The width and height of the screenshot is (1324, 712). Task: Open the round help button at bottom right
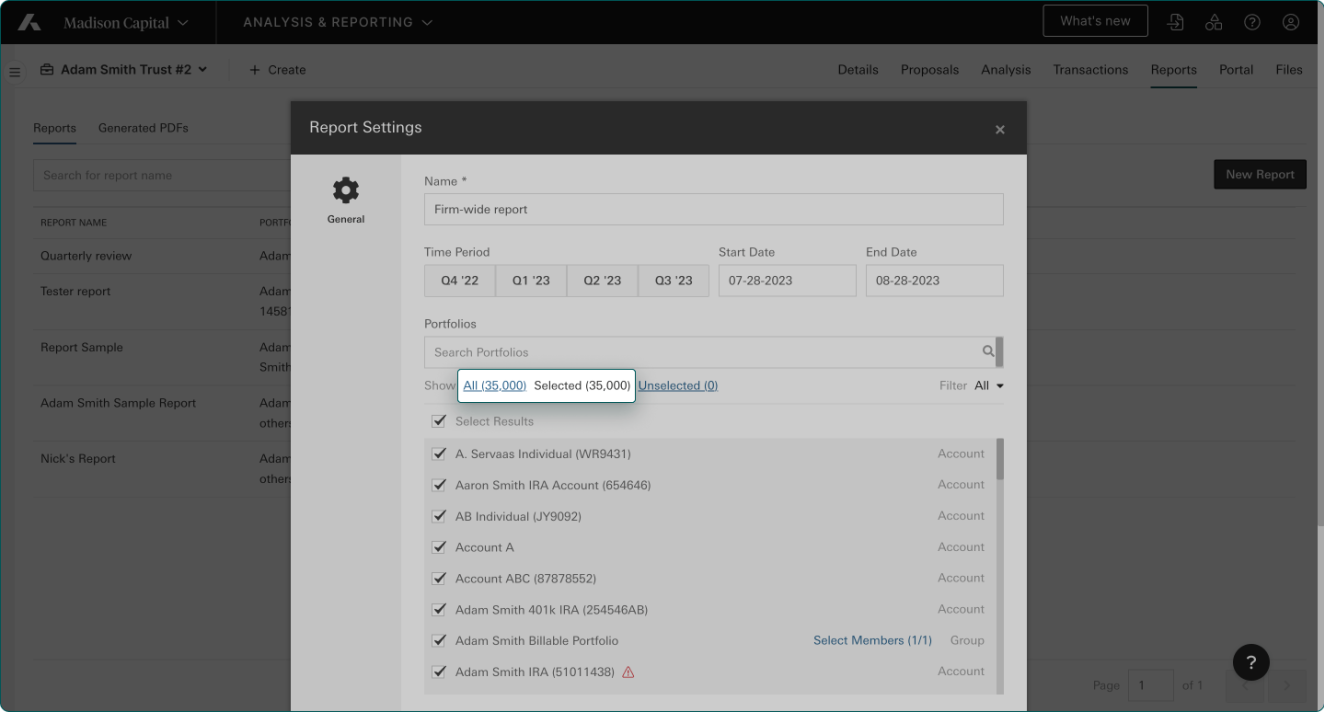pos(1251,662)
